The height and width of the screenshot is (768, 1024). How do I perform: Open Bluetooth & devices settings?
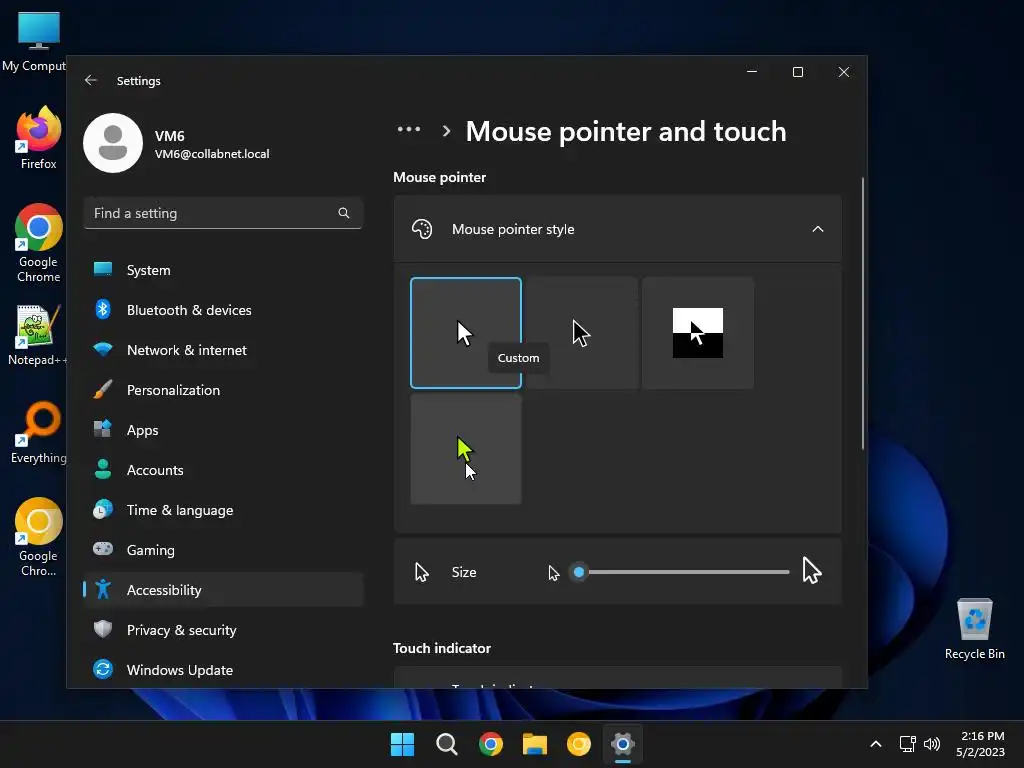(x=223, y=310)
